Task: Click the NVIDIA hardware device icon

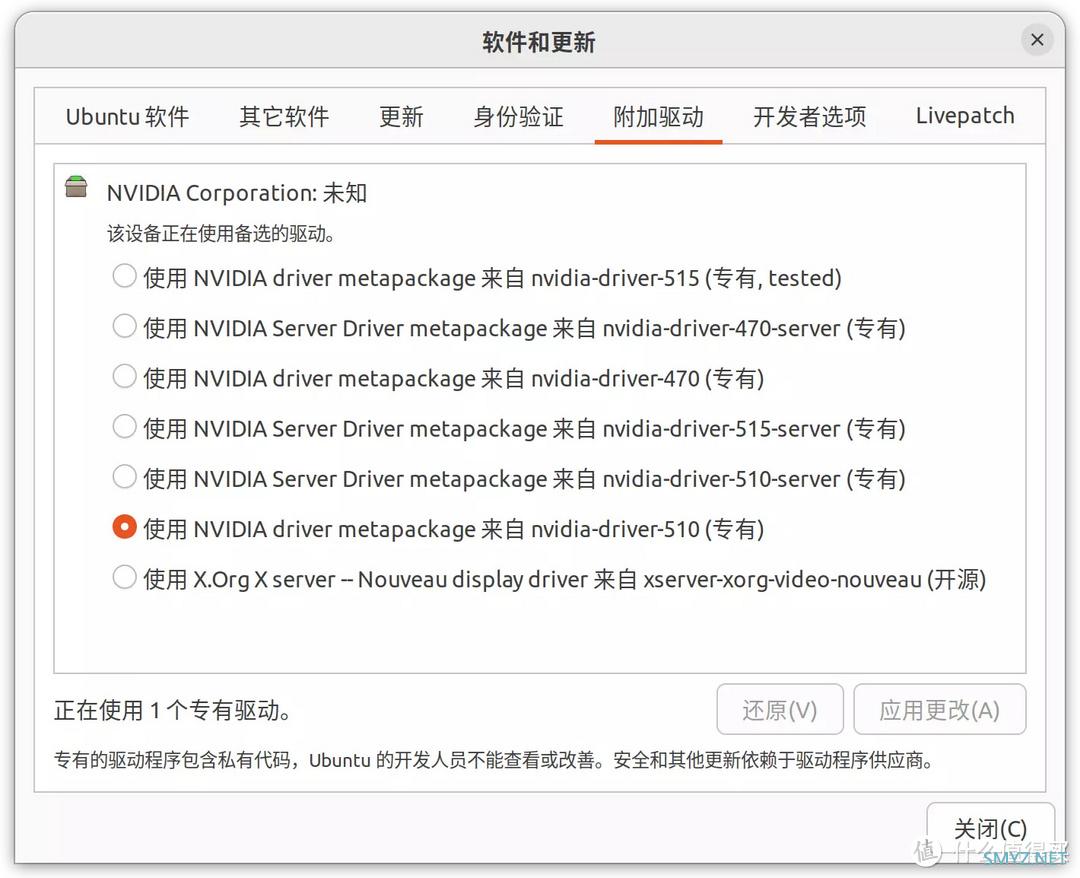Action: [x=76, y=187]
